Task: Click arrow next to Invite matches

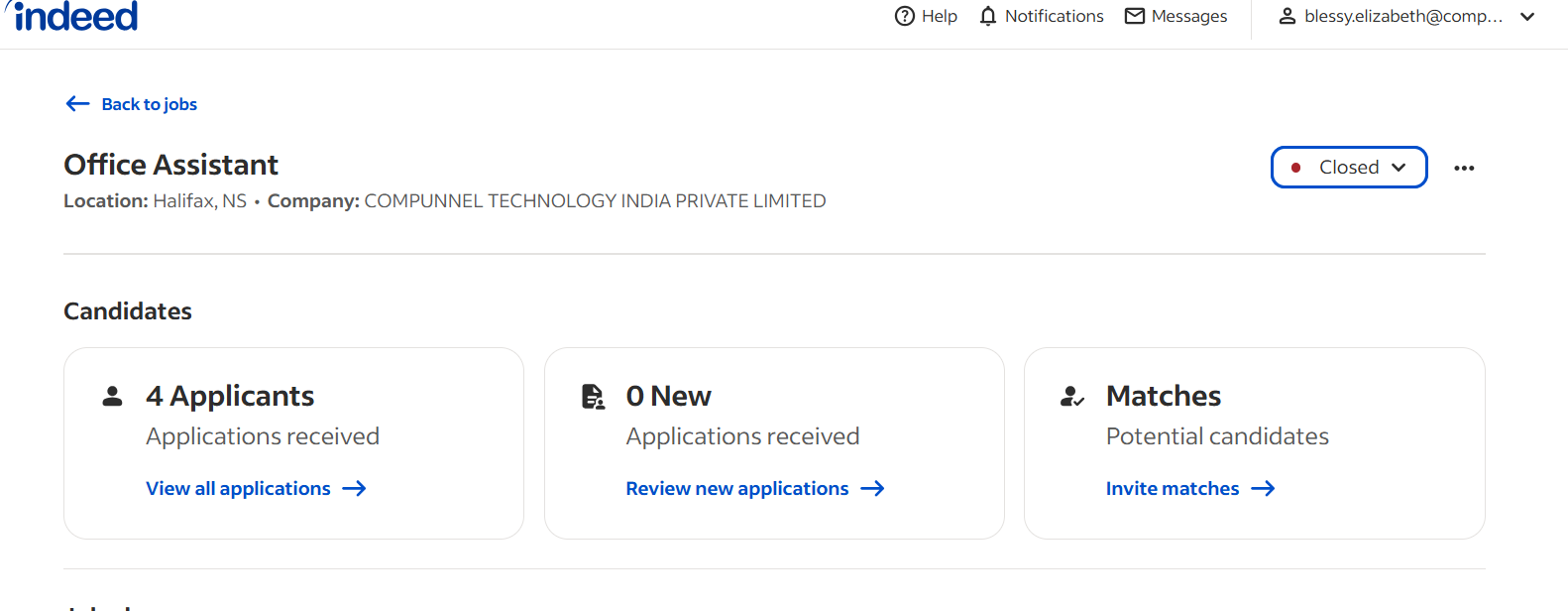Action: (x=1263, y=489)
